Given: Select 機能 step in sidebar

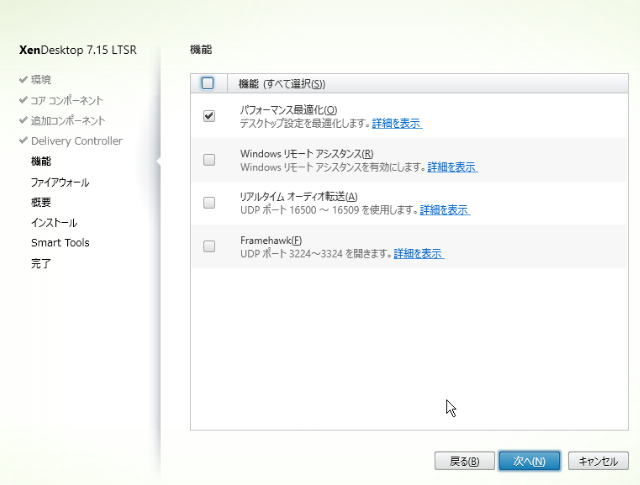Looking at the screenshot, I should [41, 161].
